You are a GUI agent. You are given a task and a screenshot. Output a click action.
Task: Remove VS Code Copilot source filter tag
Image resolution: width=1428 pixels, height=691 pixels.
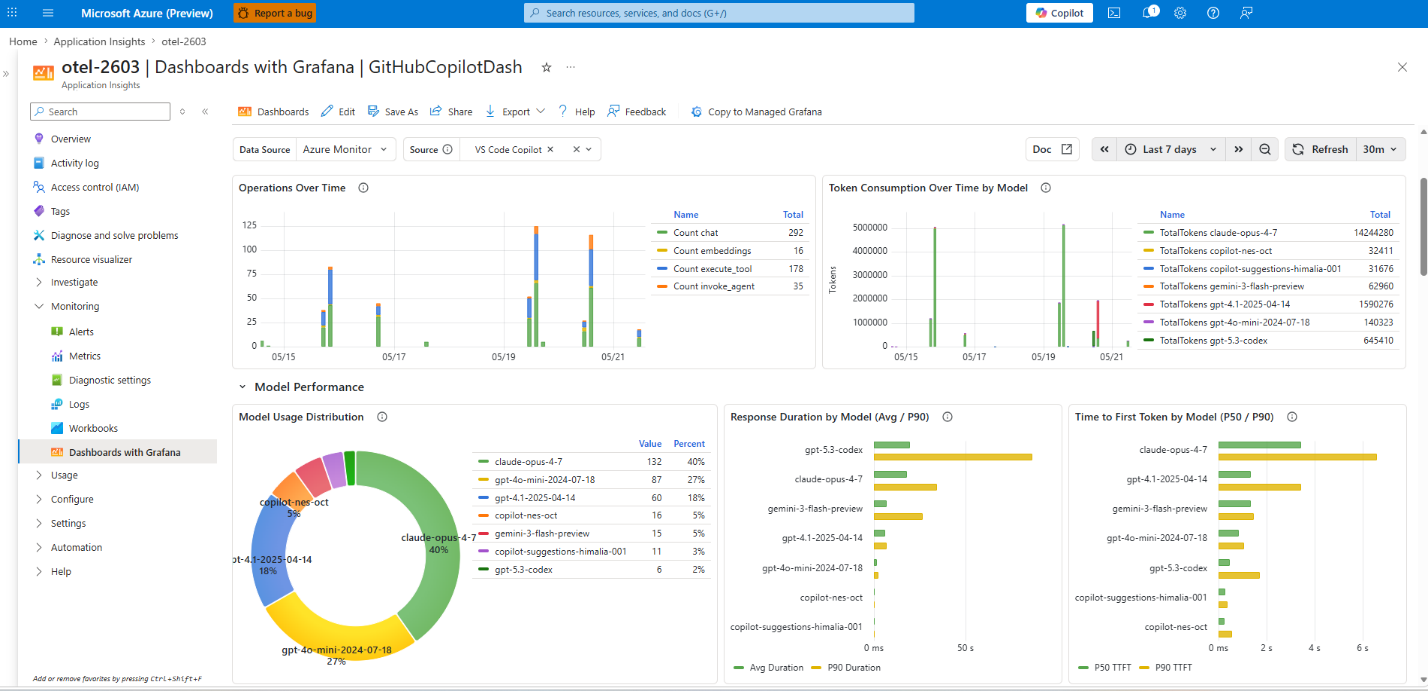(550, 149)
